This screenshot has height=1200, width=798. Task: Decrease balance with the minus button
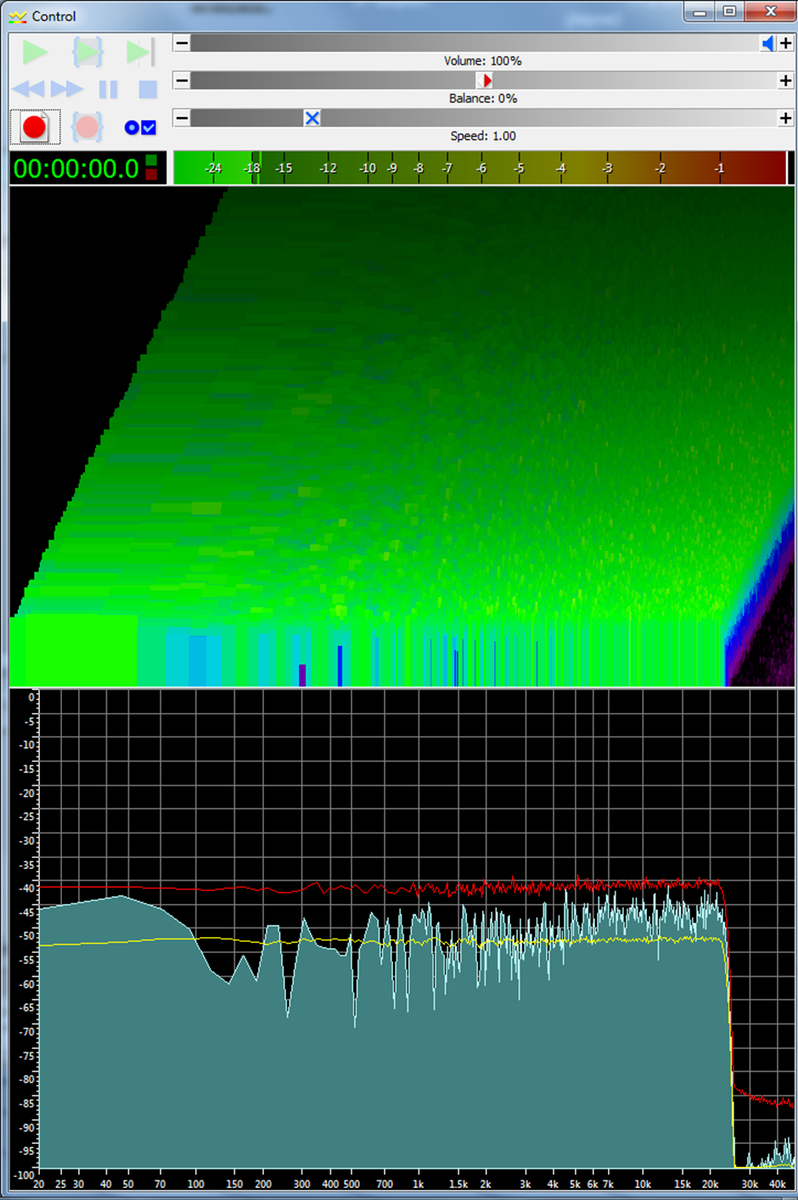pyautogui.click(x=182, y=80)
